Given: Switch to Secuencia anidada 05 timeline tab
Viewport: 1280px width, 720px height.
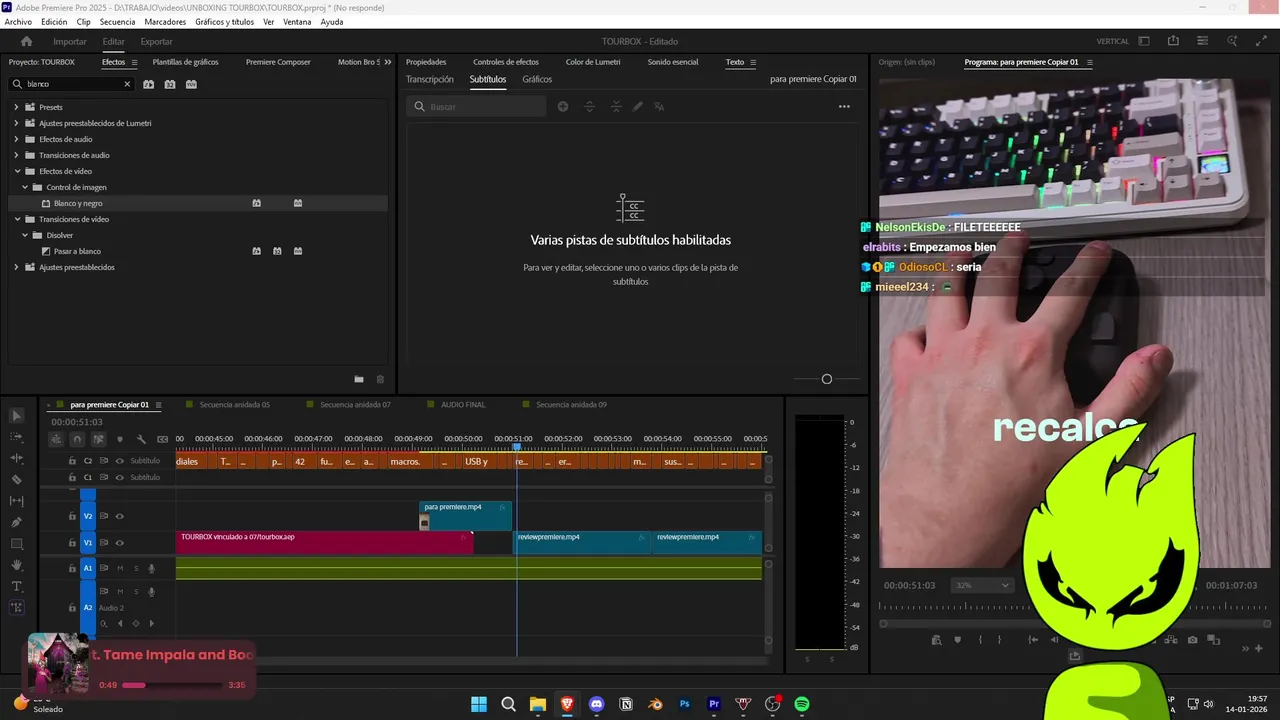Looking at the screenshot, I should 235,405.
